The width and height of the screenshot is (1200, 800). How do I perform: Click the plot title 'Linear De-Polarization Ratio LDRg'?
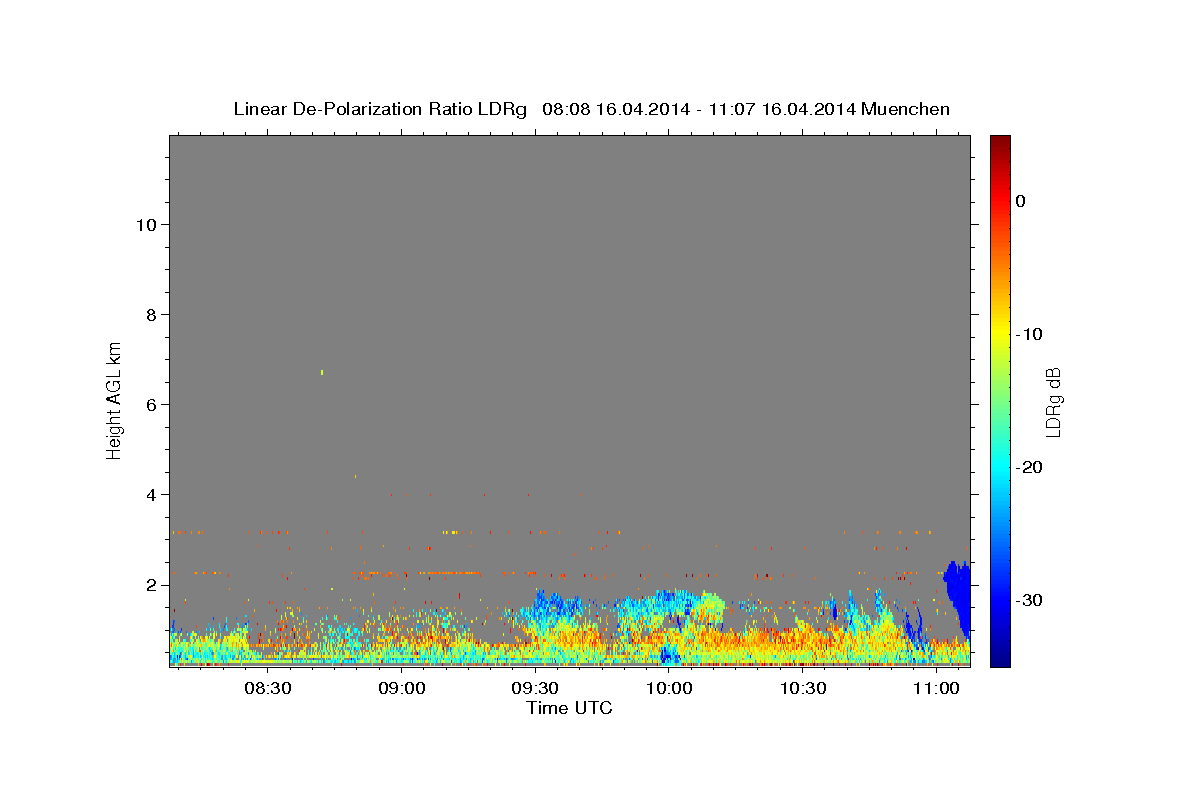pos(379,109)
